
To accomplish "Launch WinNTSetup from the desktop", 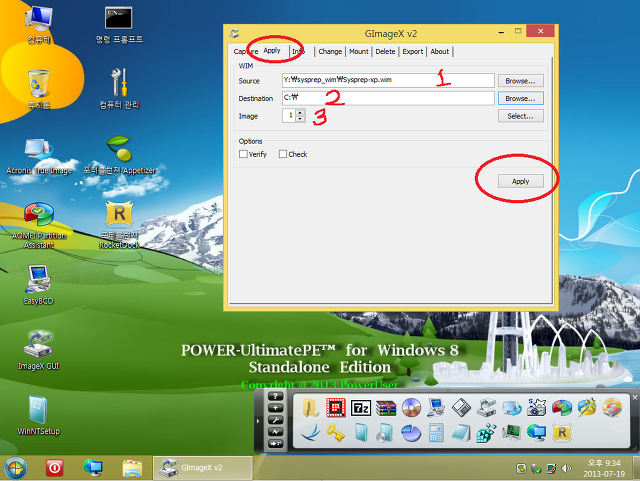I will (x=39, y=415).
